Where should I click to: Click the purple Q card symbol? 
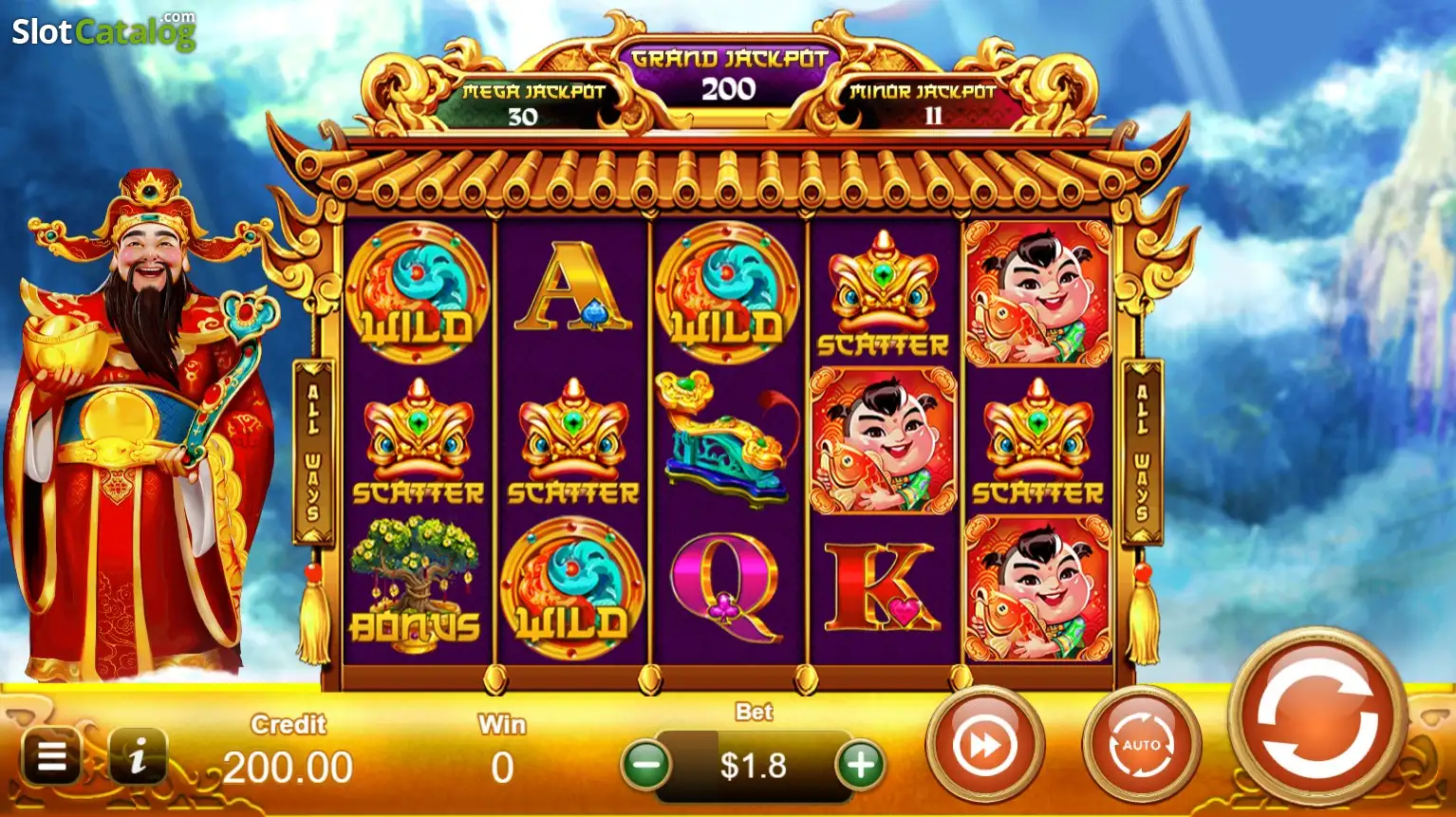tap(725, 586)
